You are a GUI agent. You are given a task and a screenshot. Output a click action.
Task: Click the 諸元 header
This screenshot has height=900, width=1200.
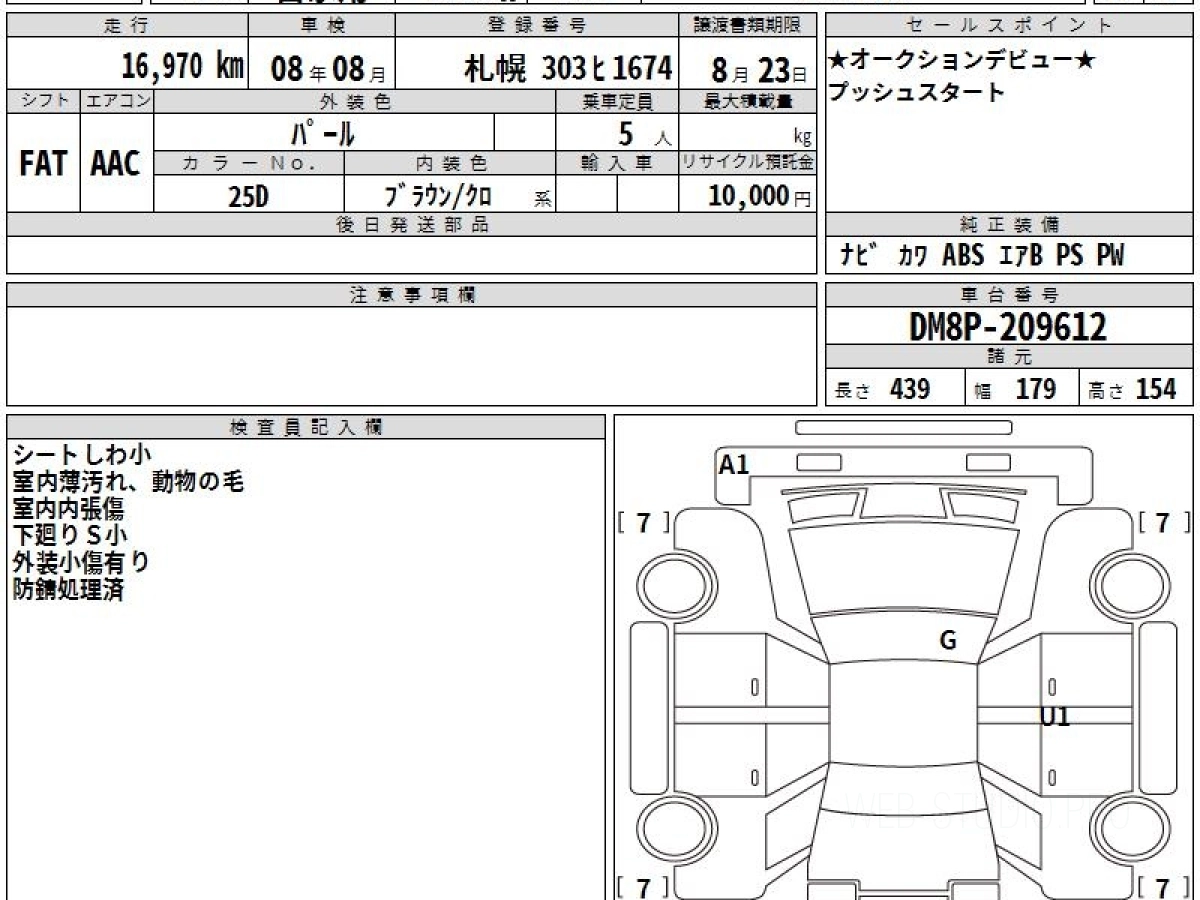tap(1010, 357)
